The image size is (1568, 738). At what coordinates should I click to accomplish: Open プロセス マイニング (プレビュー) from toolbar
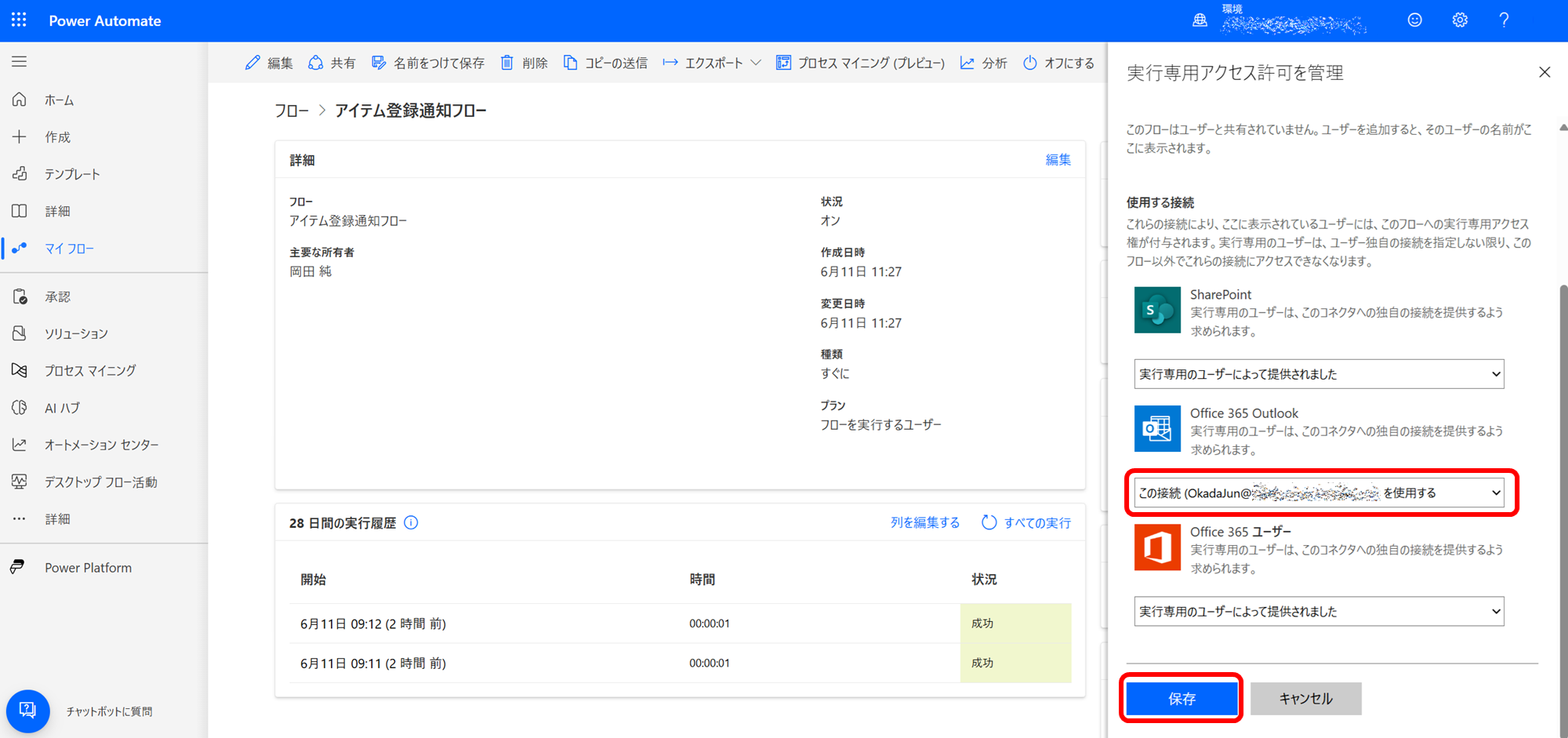(x=860, y=63)
